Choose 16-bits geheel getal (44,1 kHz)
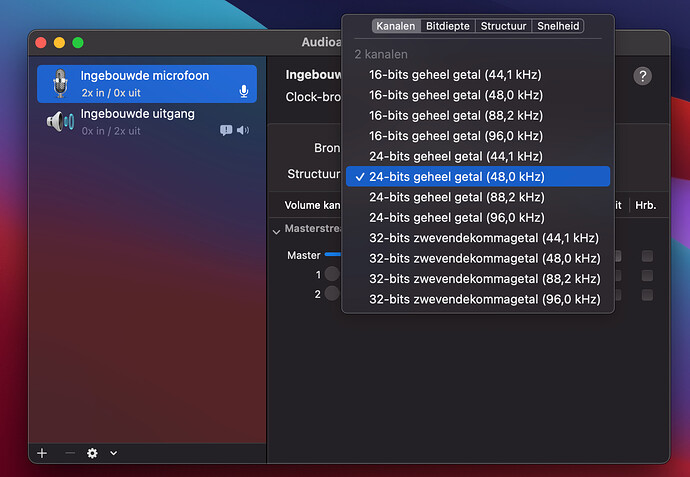 (478, 75)
